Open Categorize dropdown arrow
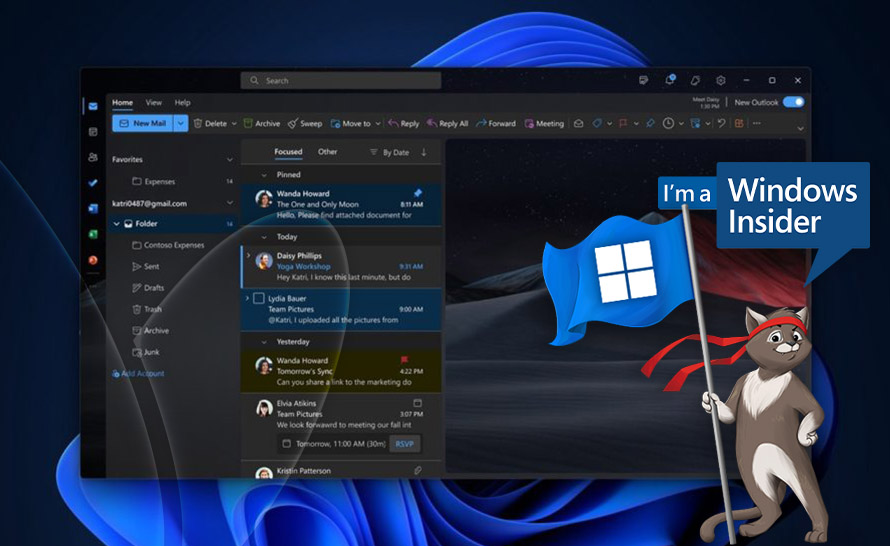The height and width of the screenshot is (546, 890). coord(610,124)
